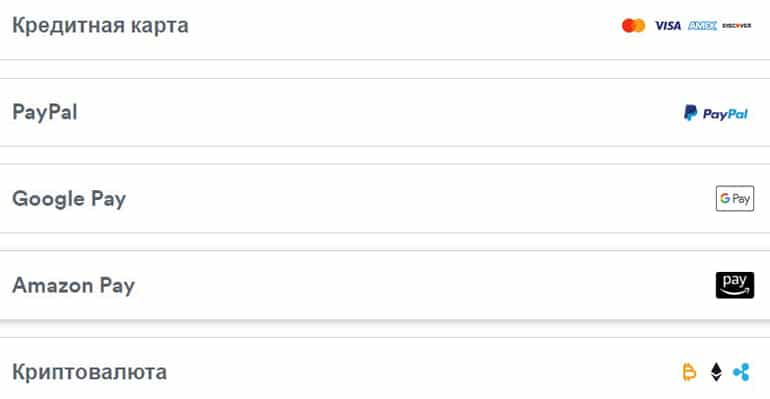
Task: Click the Mastercard logo icon
Action: pos(633,26)
